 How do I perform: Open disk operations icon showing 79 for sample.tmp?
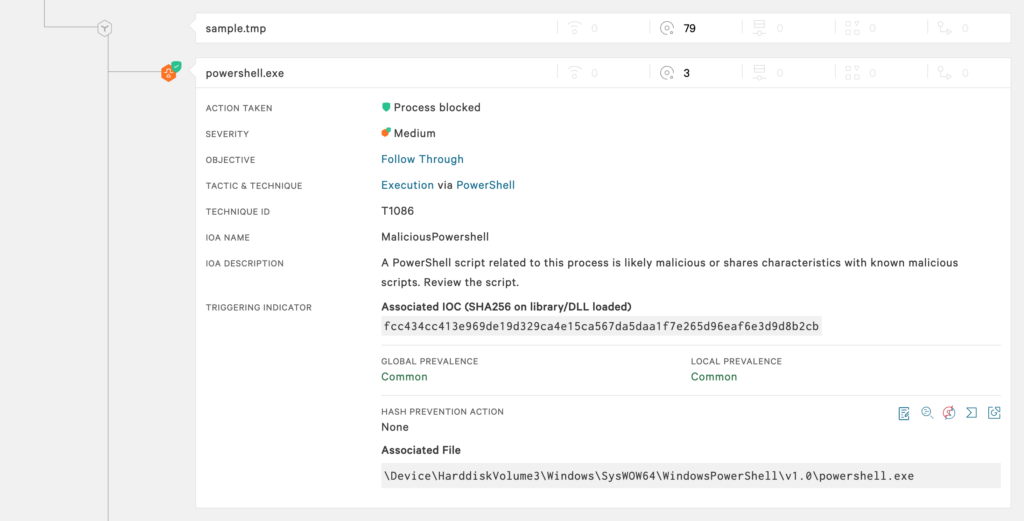coord(667,28)
